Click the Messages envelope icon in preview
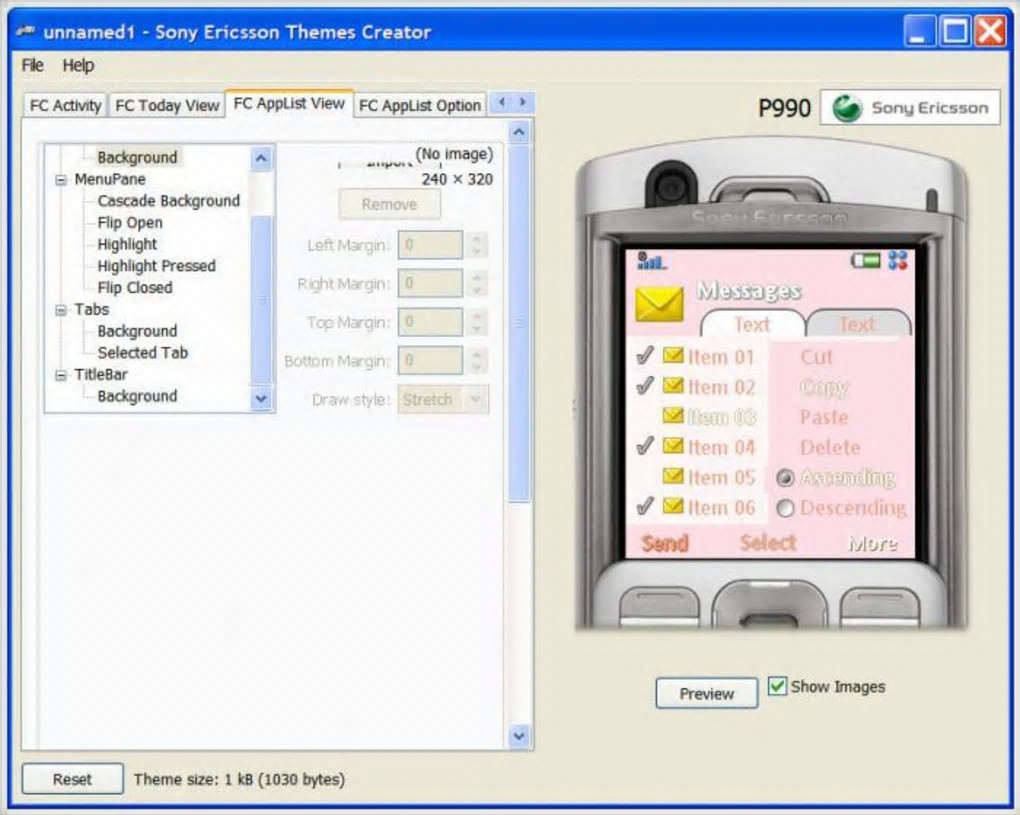The width and height of the screenshot is (1020, 815). click(659, 303)
